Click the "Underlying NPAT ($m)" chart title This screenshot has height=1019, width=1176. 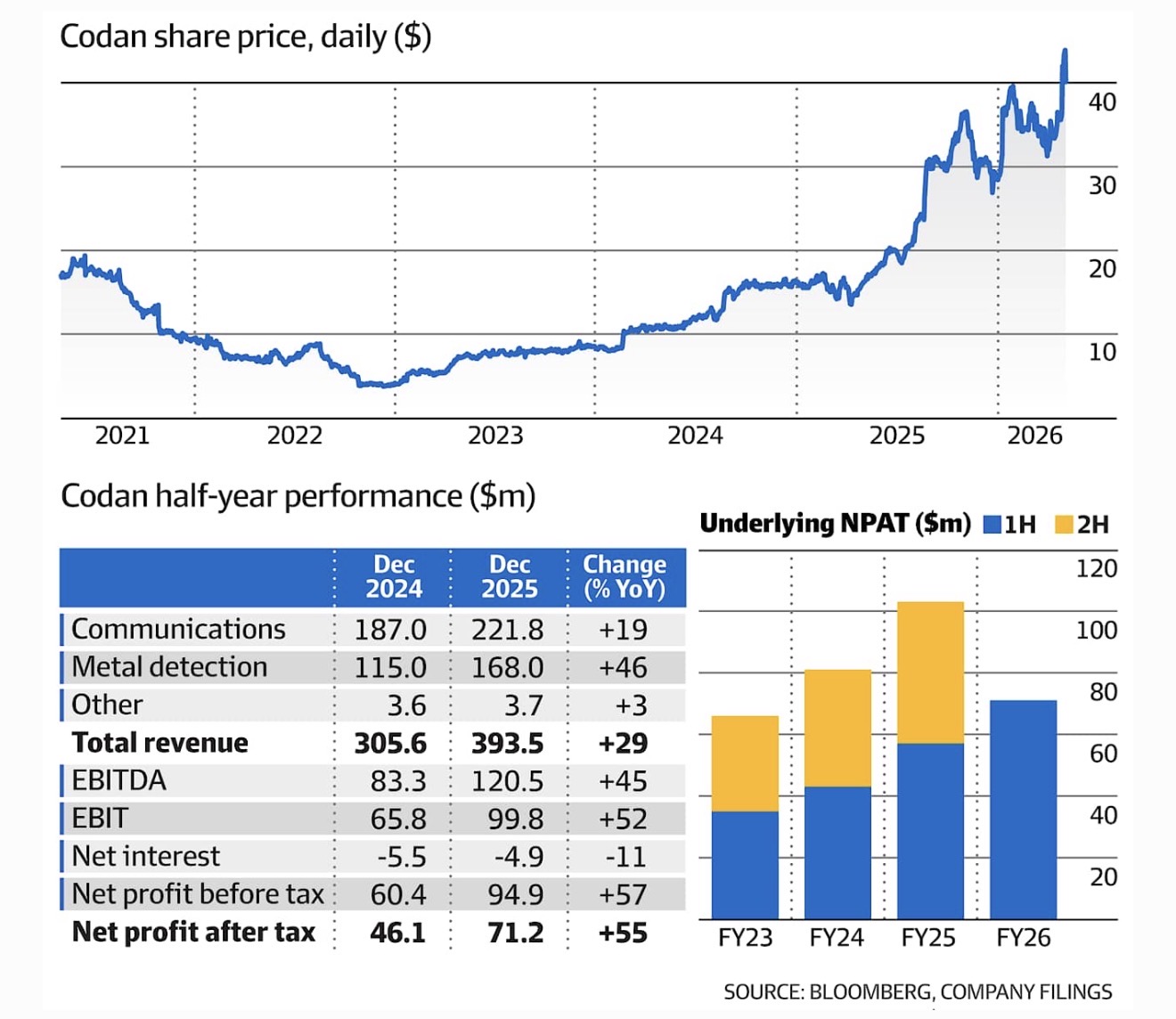coord(835,523)
